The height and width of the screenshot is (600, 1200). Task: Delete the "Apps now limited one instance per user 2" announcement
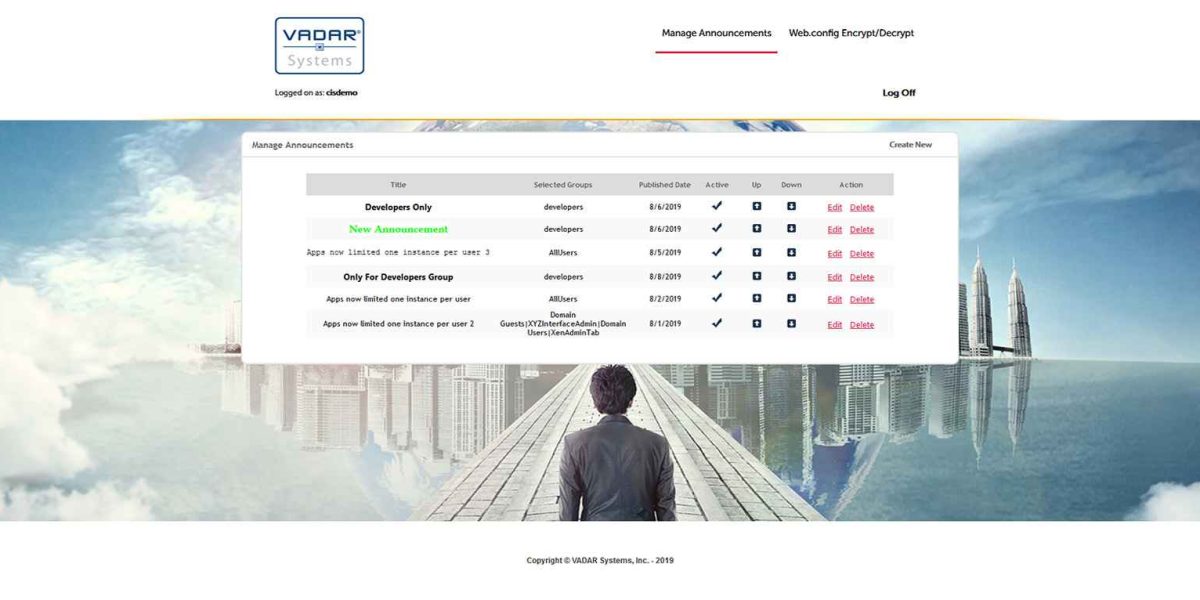(862, 324)
